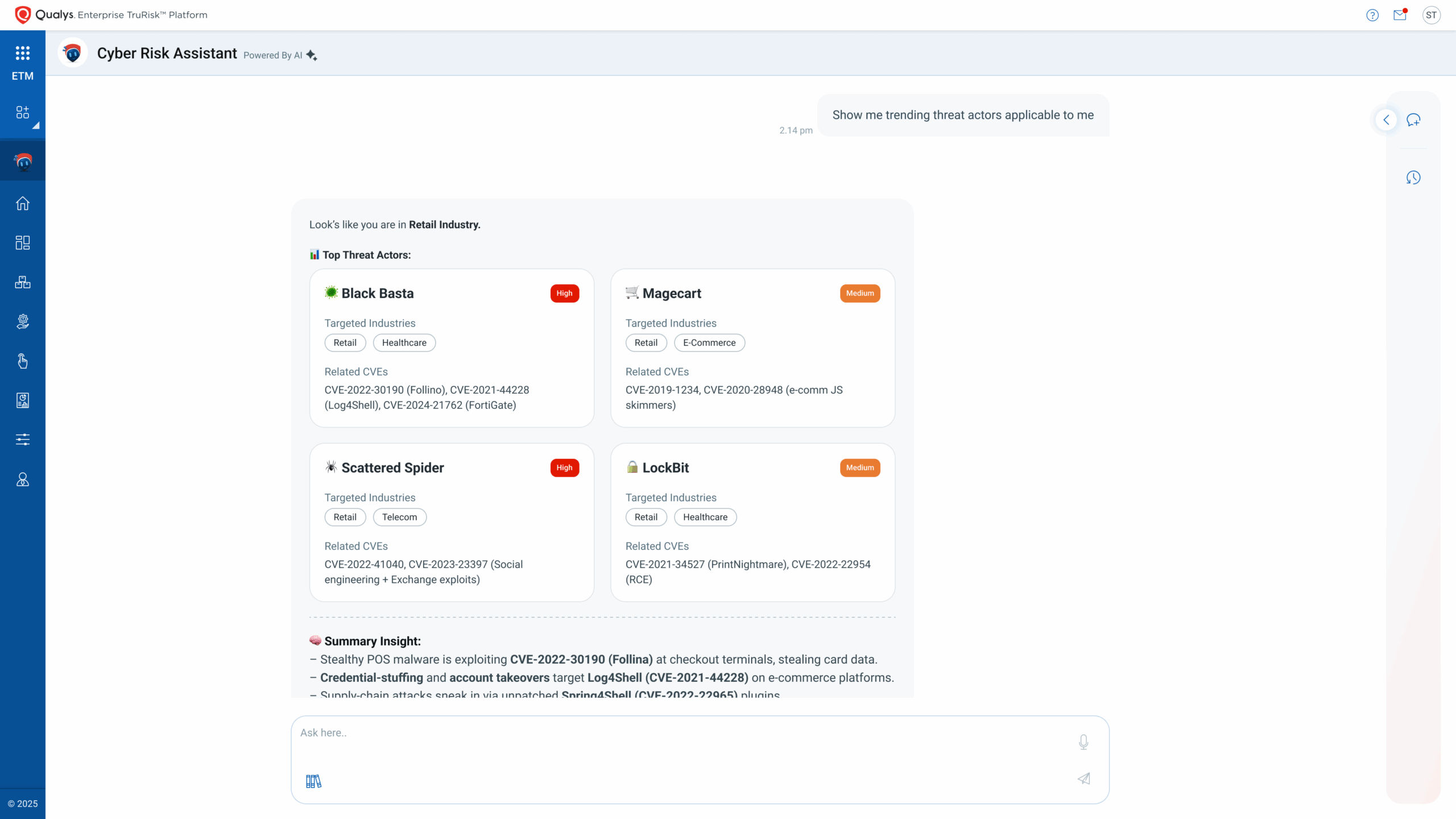This screenshot has width=1456, height=819.
Task: Open the chat history clock icon
Action: click(1413, 177)
